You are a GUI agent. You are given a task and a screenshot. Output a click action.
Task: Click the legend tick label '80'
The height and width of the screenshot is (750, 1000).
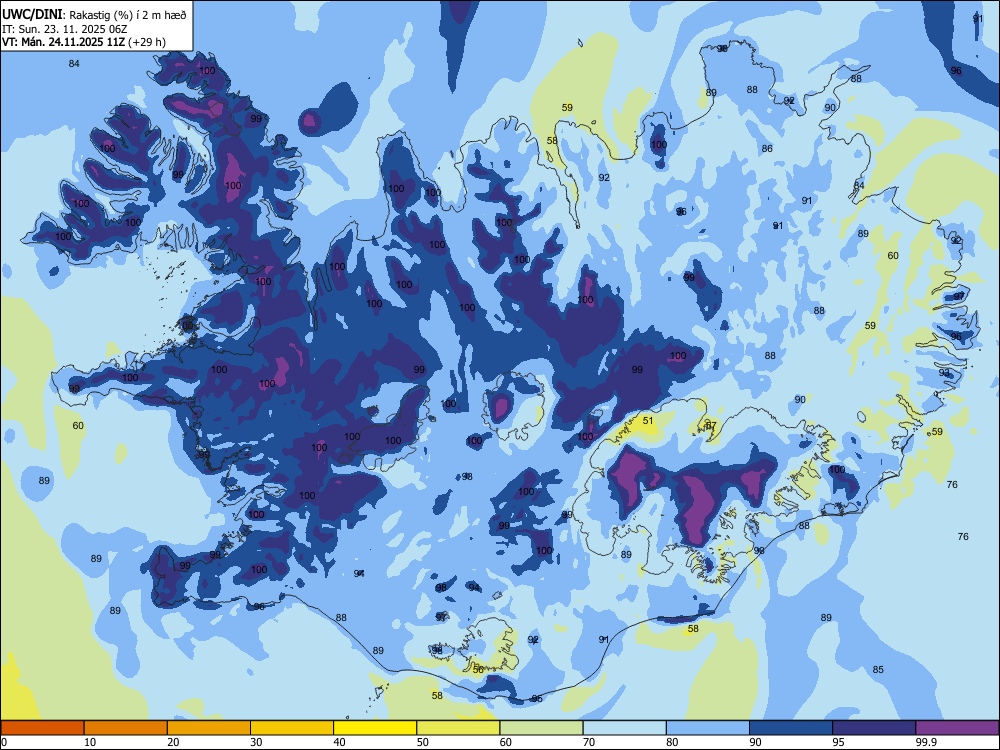672,742
